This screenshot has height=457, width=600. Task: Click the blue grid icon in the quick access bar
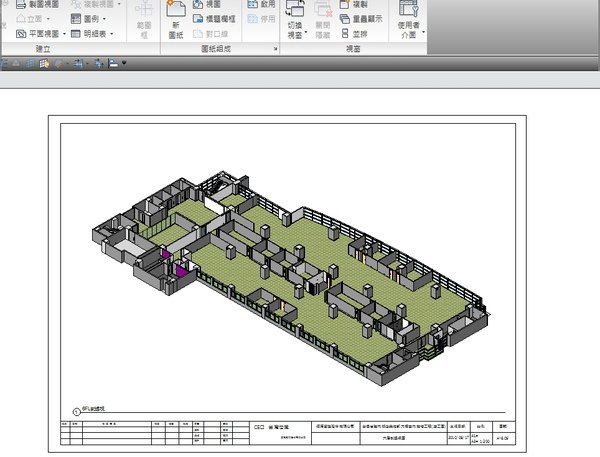coord(30,64)
